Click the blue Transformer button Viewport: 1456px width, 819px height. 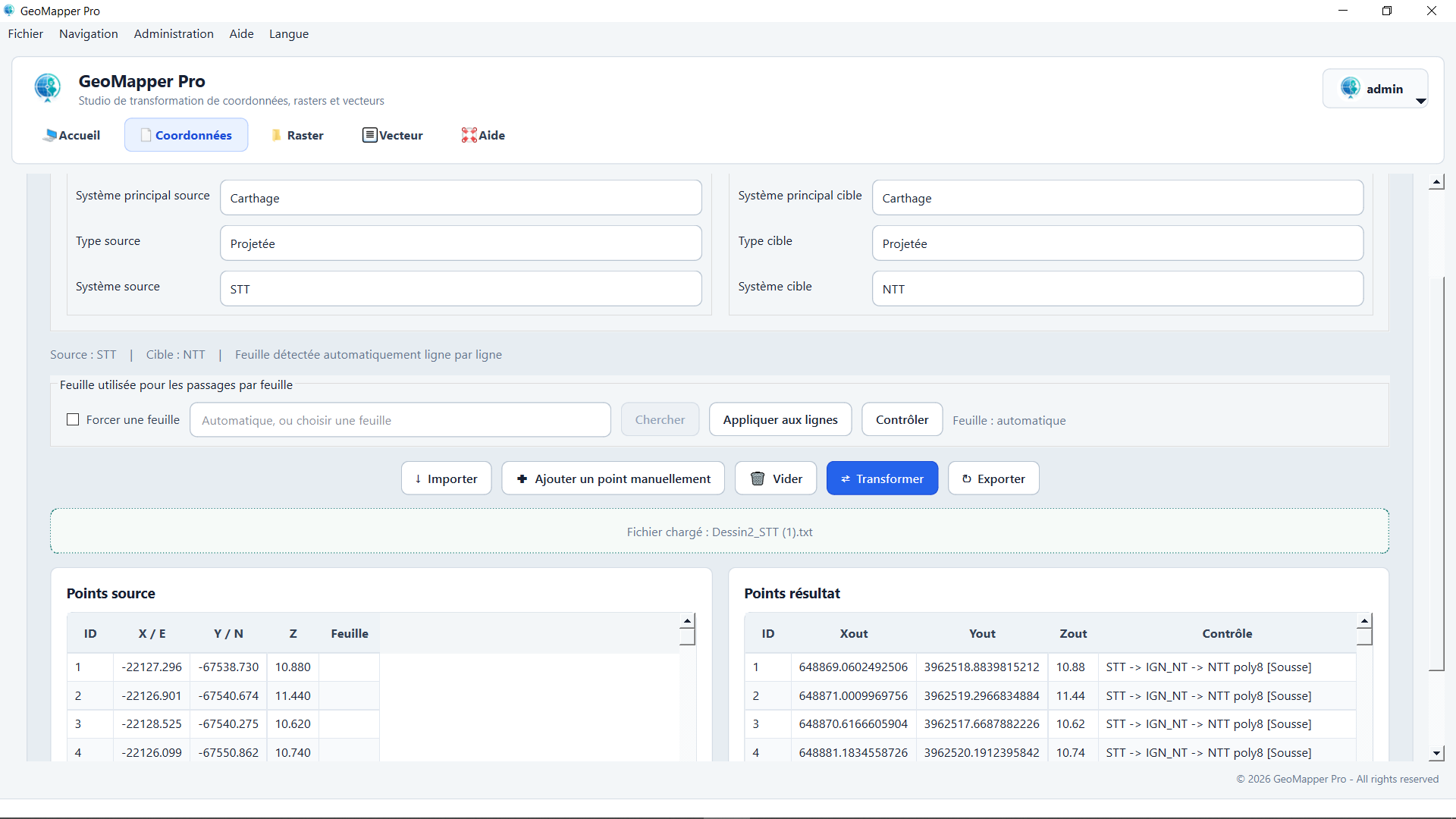pyautogui.click(x=882, y=479)
